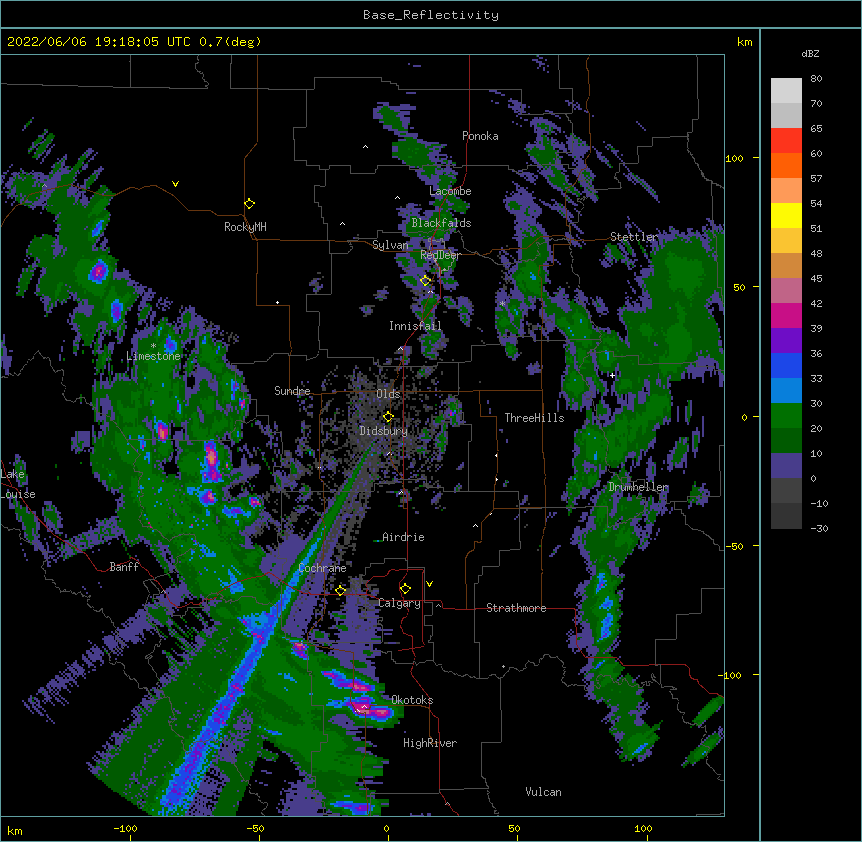This screenshot has height=842, width=862.
Task: Click the Ponoka city label
Action: (x=480, y=136)
